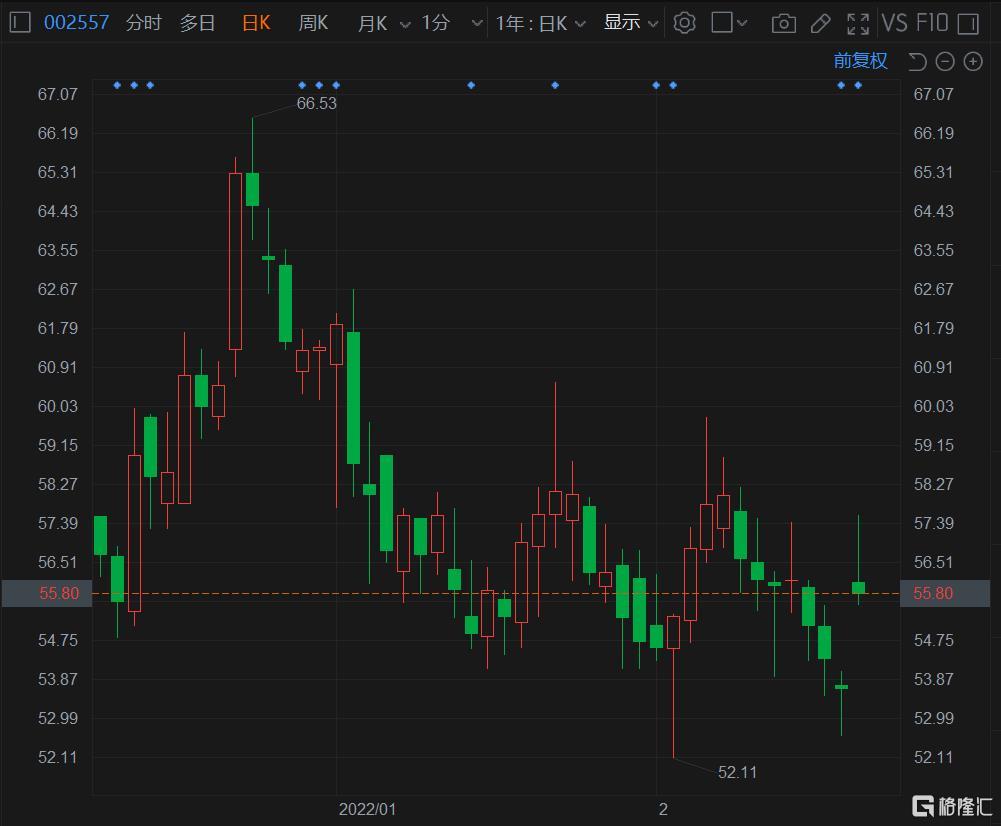Switch to 周K weekly chart tab

point(313,23)
